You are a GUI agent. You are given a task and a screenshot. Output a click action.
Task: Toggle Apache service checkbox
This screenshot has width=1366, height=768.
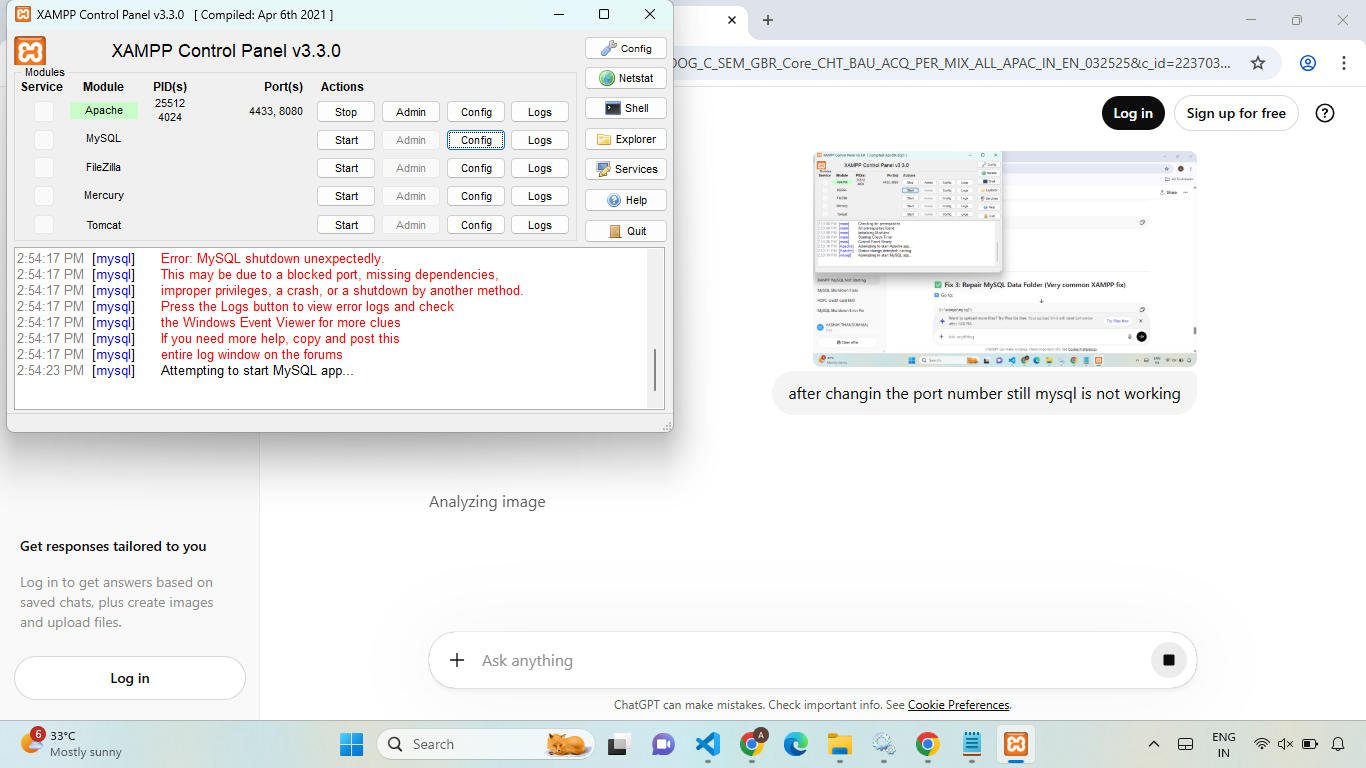coord(44,112)
